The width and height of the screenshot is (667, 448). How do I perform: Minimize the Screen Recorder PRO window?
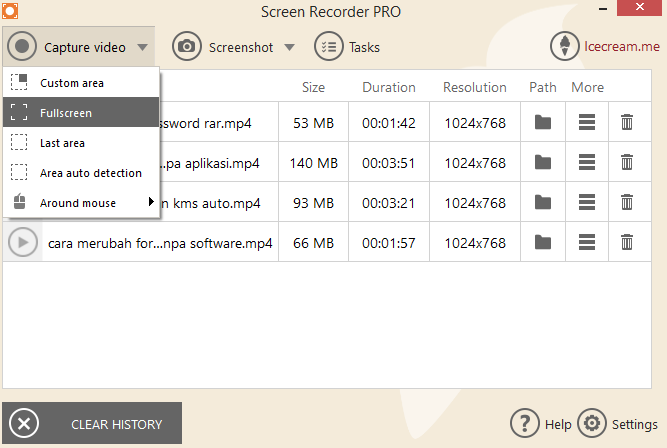pos(602,9)
